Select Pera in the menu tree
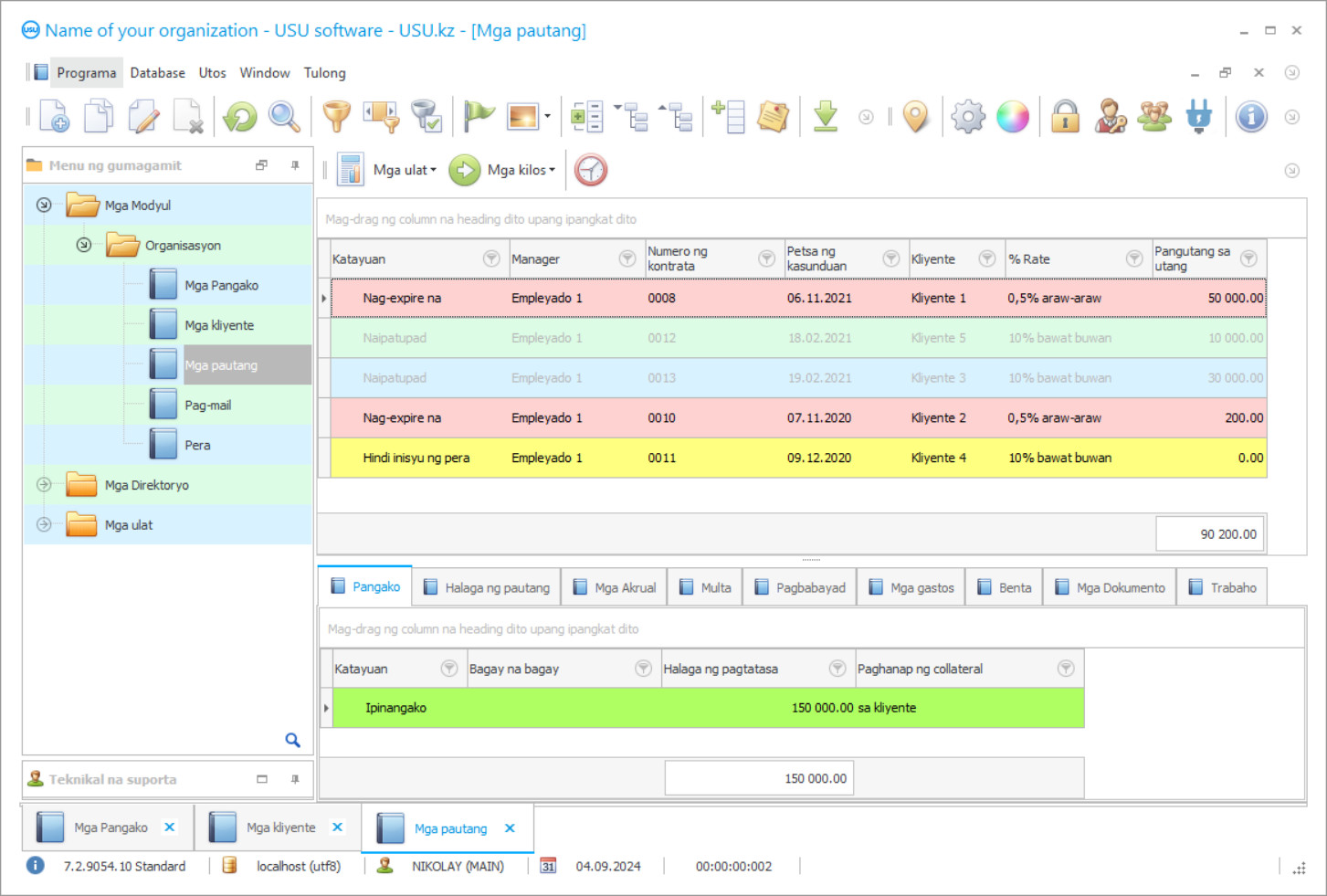 pyautogui.click(x=197, y=445)
